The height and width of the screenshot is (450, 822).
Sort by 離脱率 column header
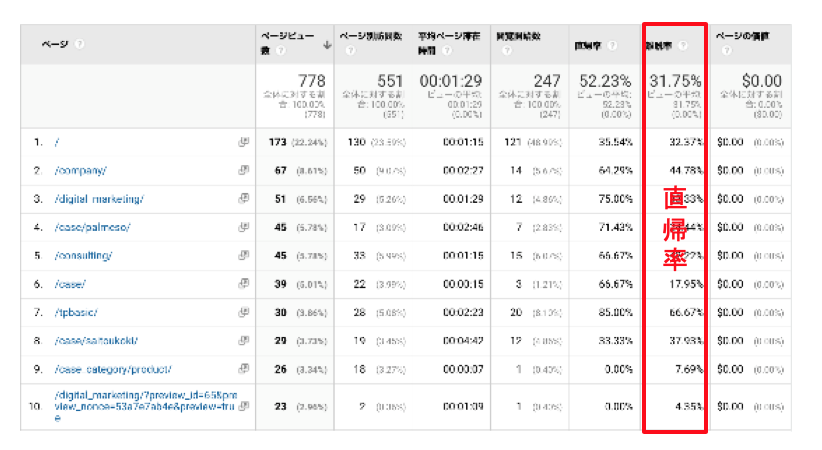[x=659, y=45]
